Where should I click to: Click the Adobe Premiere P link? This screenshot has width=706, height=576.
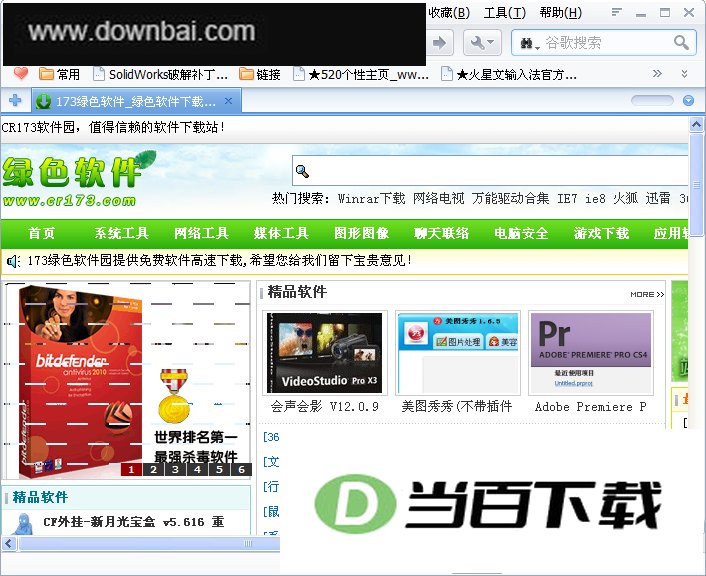pos(591,407)
